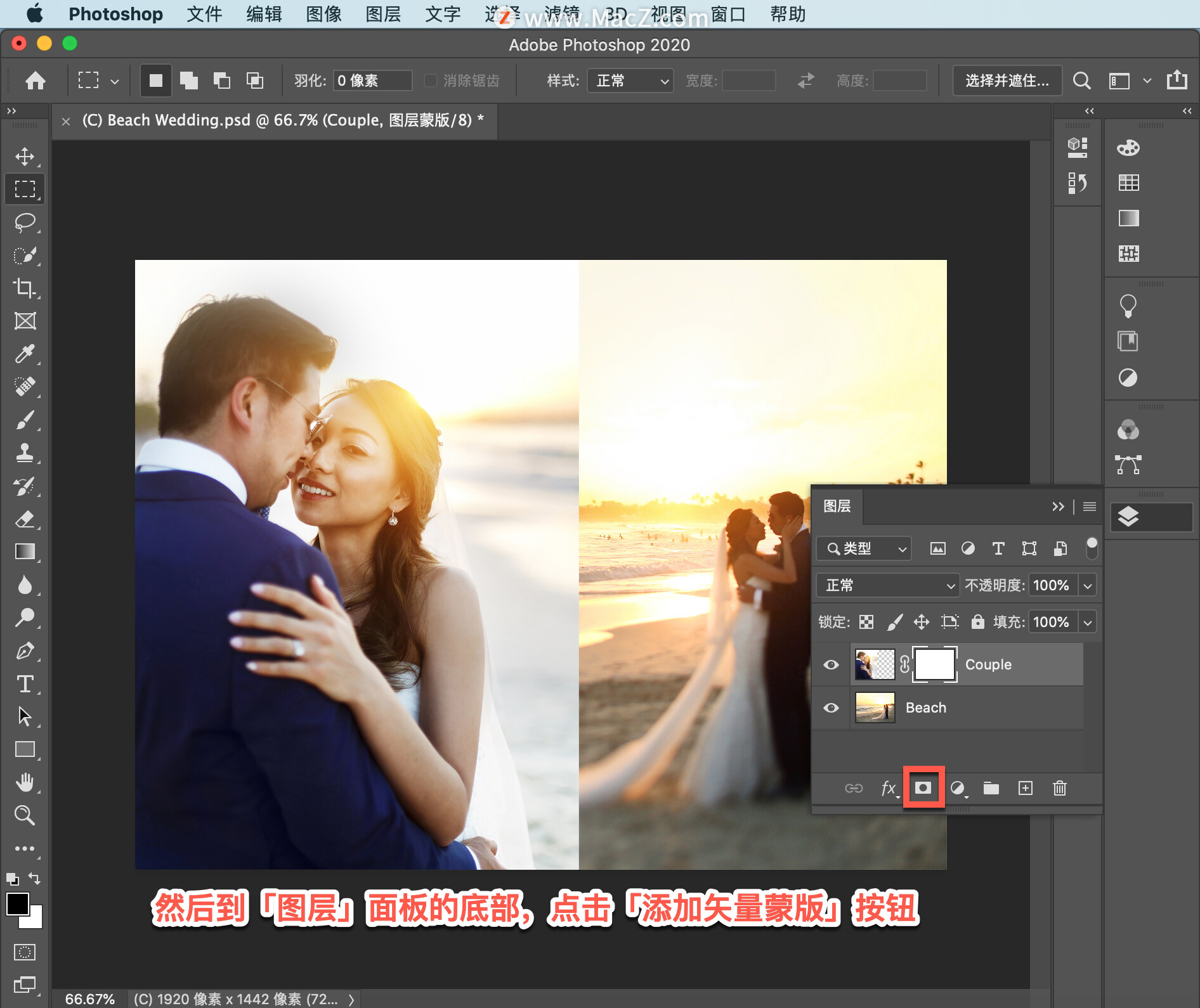Open the 图层 menu in menu bar

click(383, 14)
